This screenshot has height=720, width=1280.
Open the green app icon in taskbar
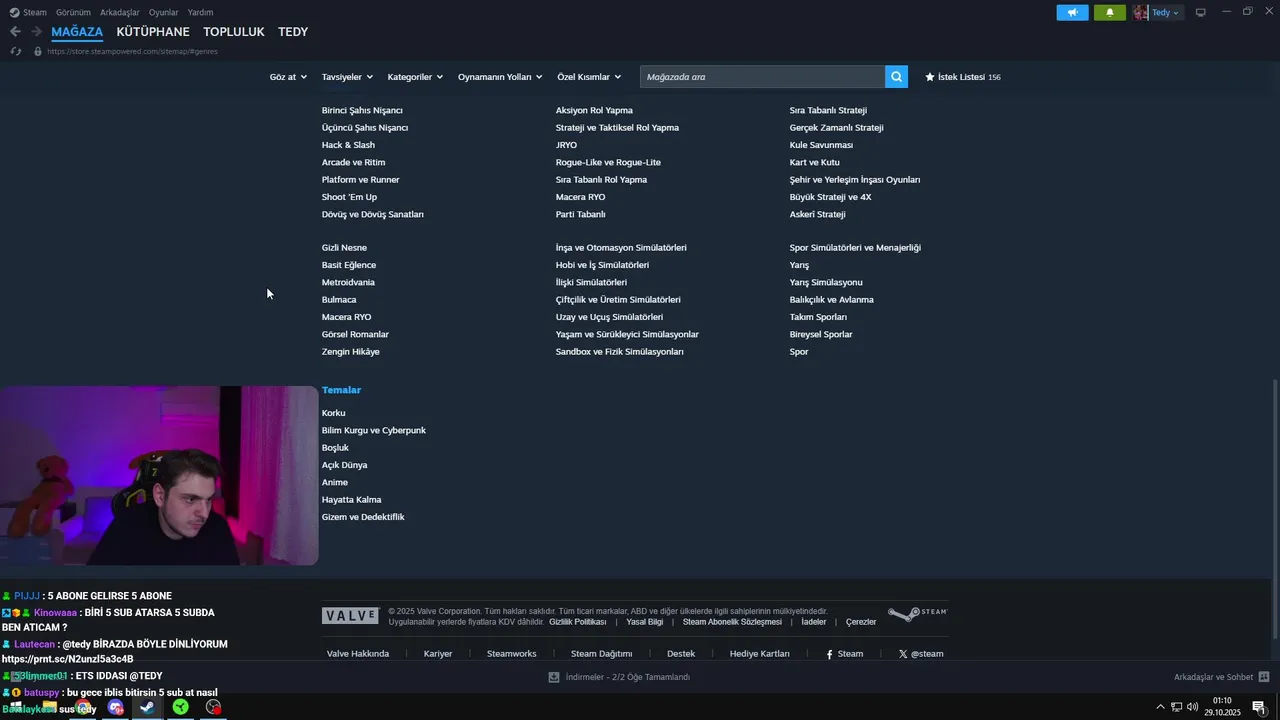[x=180, y=707]
